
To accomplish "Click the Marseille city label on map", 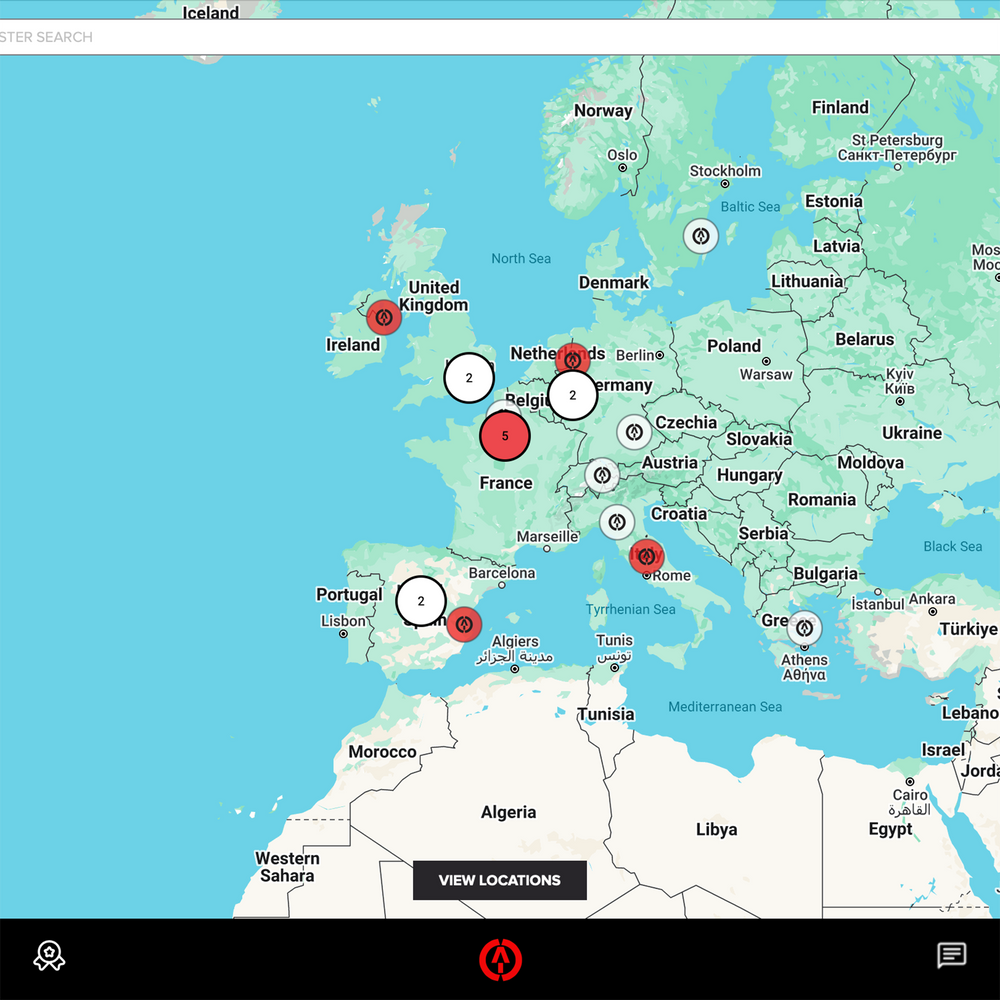I will (x=546, y=537).
